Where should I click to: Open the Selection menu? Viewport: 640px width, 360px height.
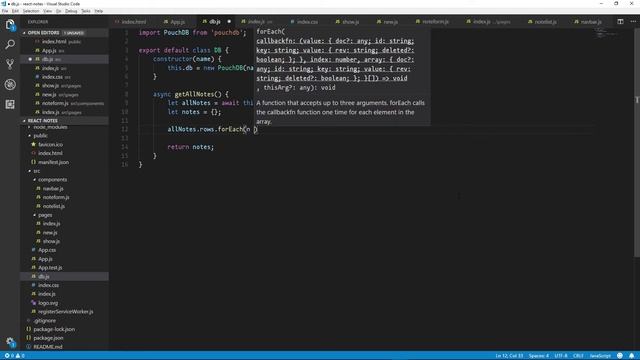pos(31,11)
